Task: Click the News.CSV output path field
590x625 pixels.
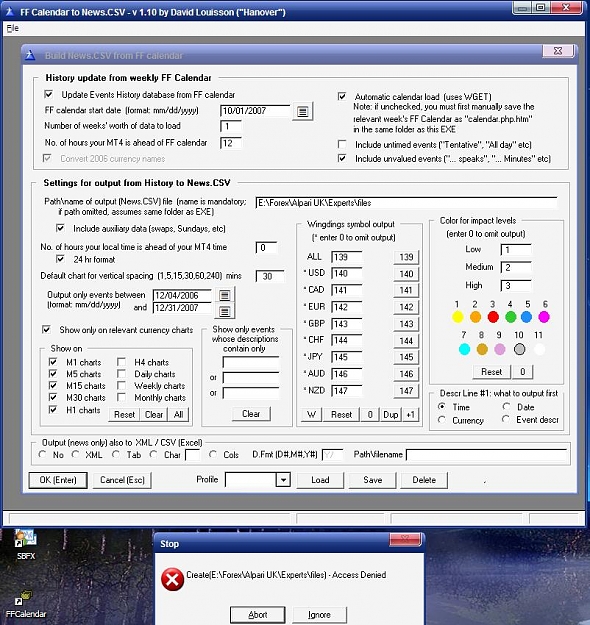Action: 406,202
